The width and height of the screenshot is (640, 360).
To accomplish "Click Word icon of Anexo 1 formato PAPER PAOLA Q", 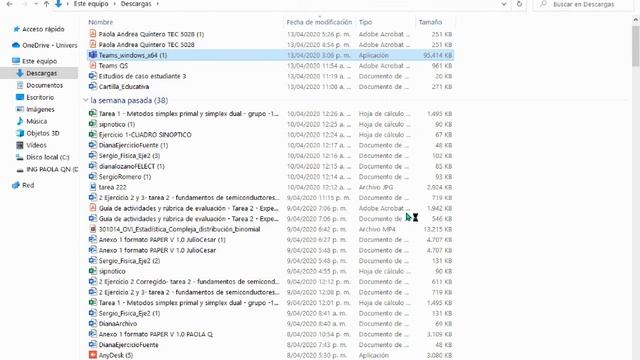I will point(93,334).
